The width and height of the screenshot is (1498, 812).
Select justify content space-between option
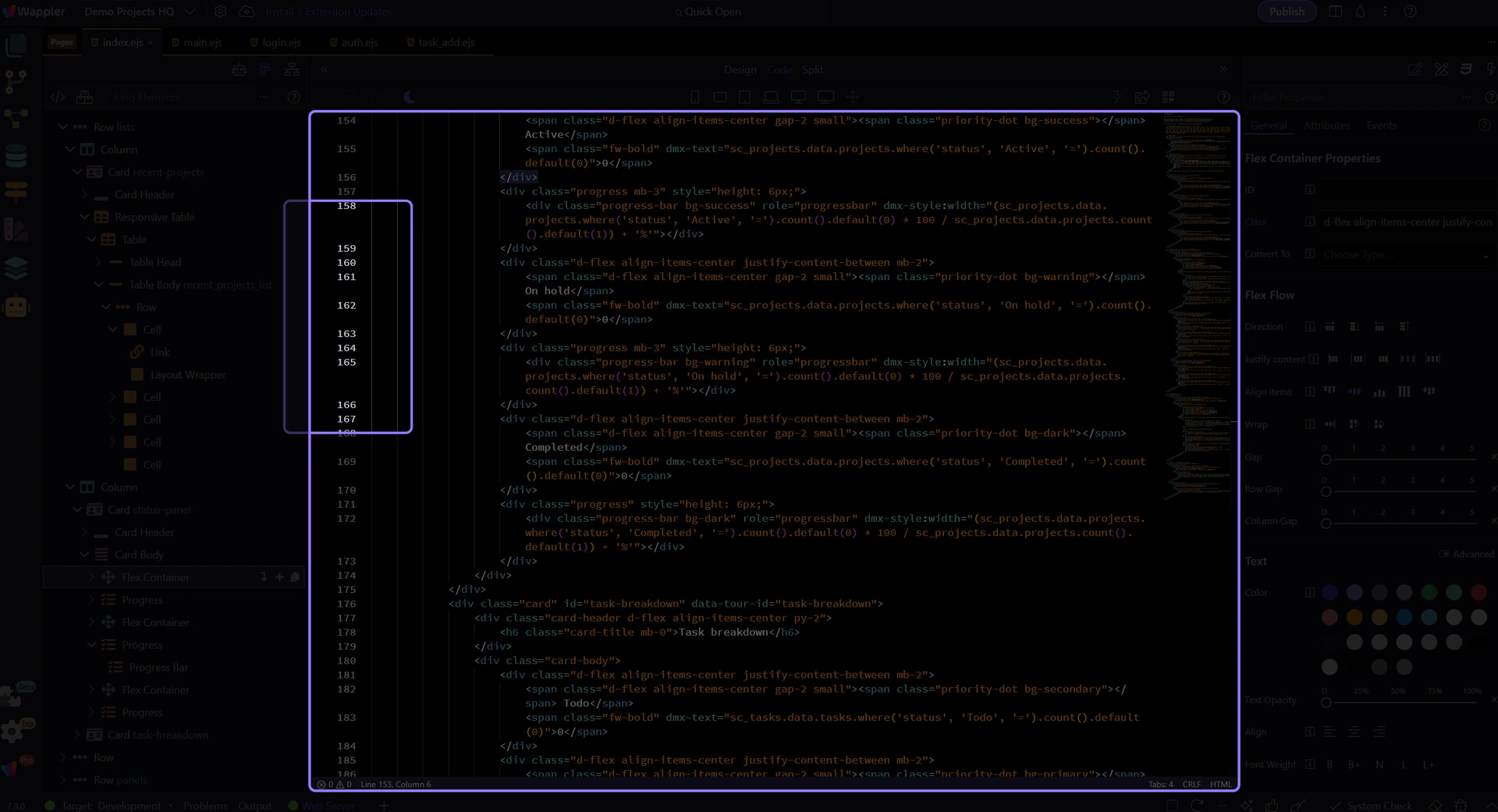pyautogui.click(x=1407, y=359)
